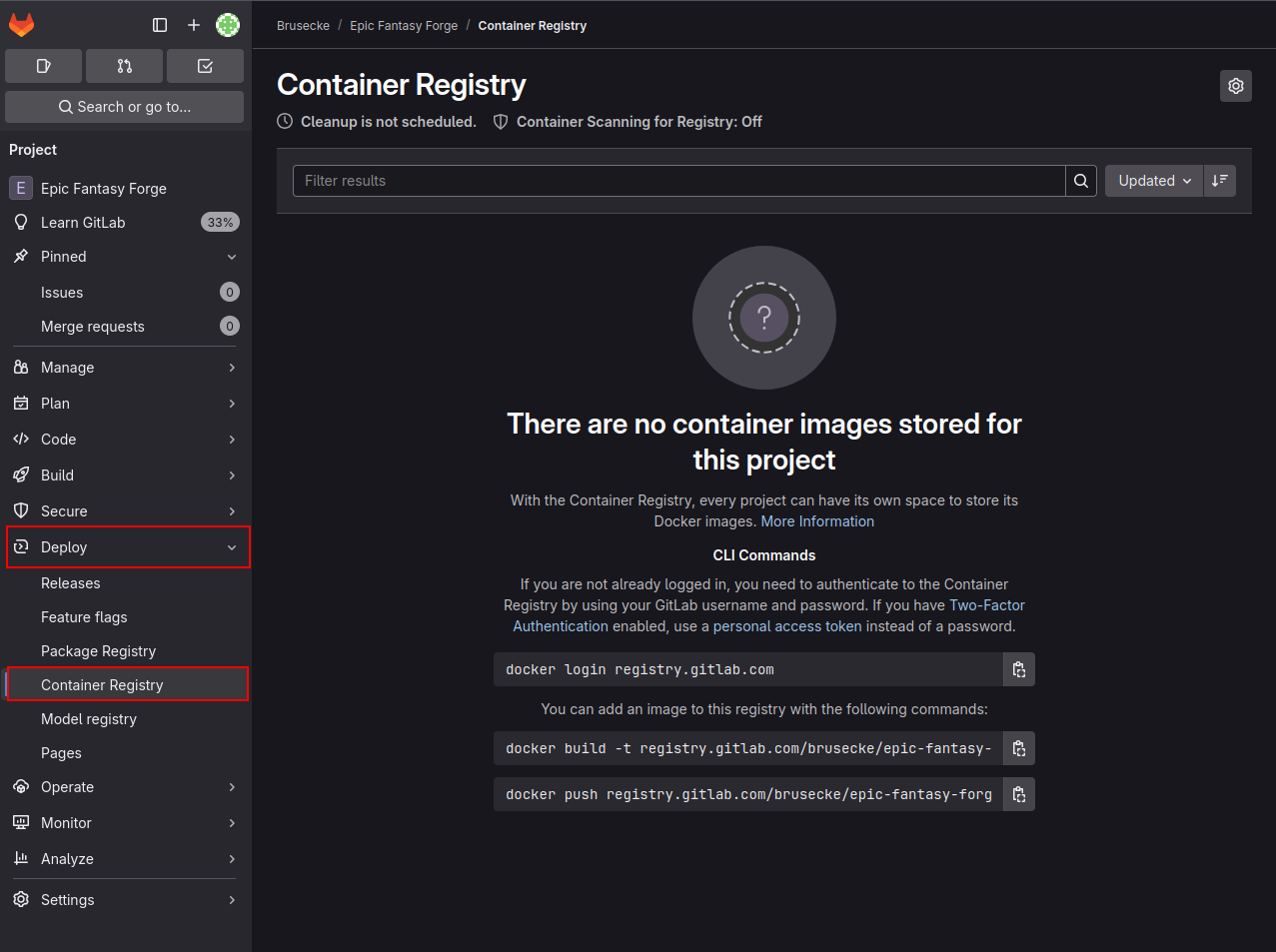The width and height of the screenshot is (1276, 952).
Task: Click the Deploy section icon
Action: point(21,547)
